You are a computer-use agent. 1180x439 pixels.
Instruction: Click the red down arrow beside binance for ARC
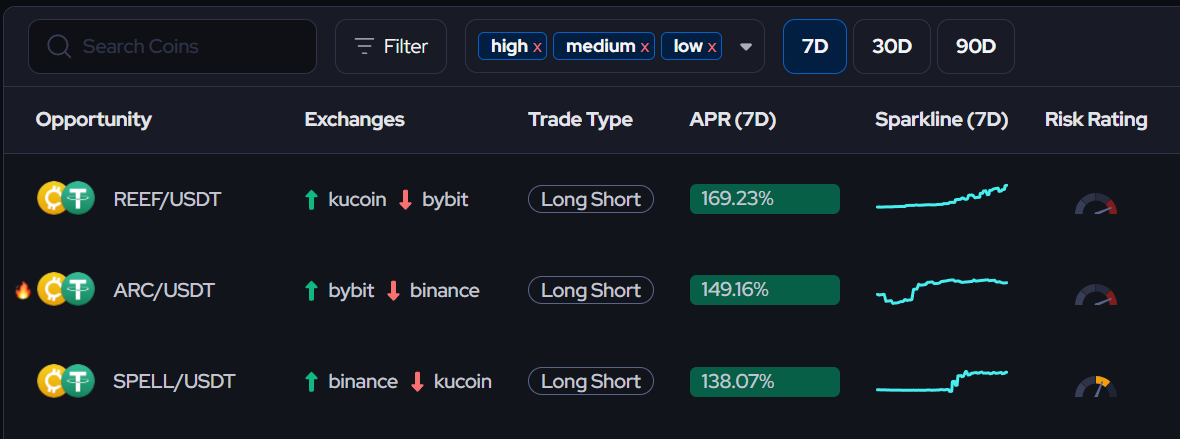(x=393, y=291)
